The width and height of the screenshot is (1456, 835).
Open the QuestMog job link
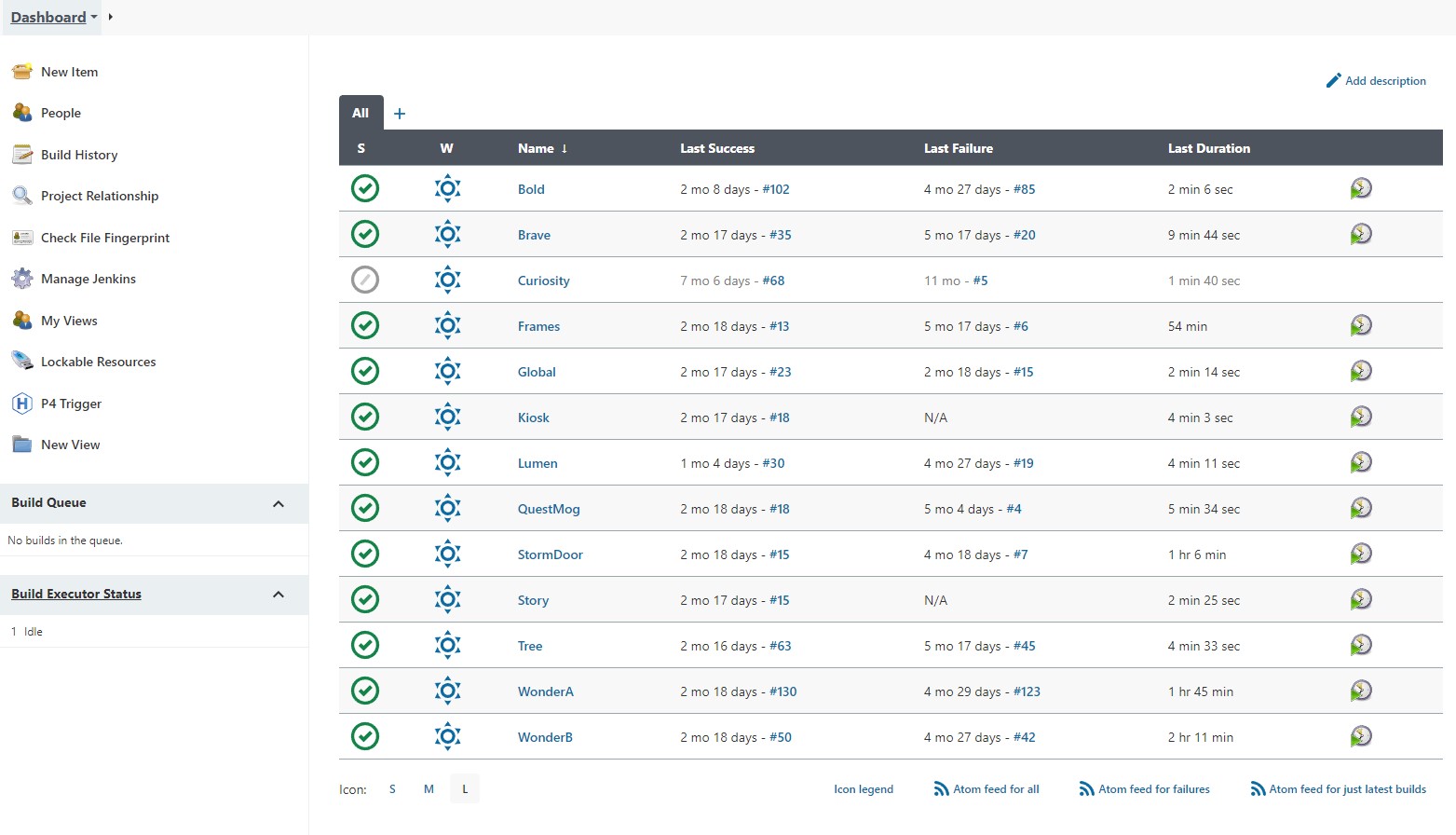coord(549,509)
